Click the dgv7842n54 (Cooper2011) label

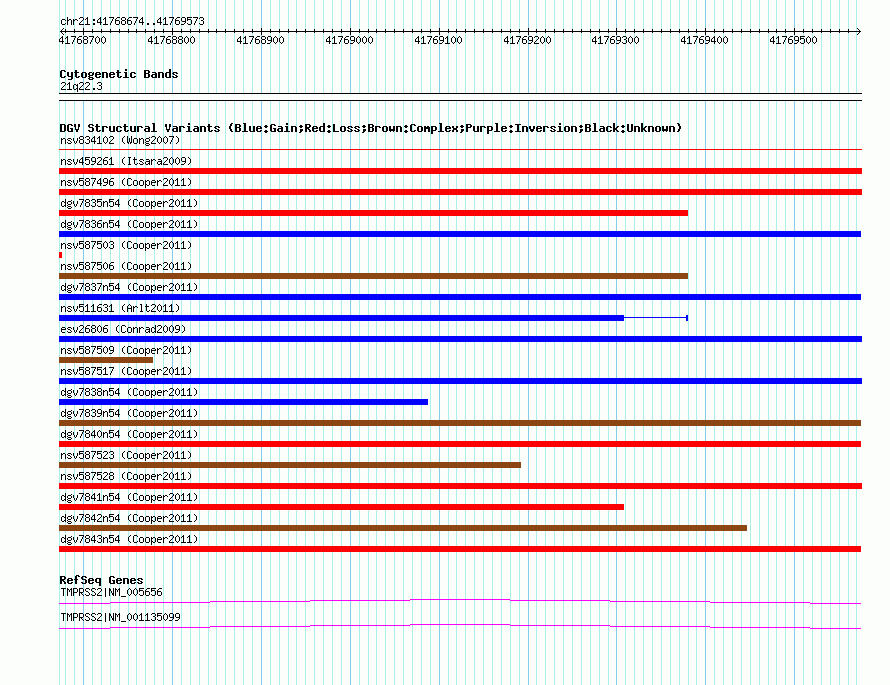point(129,518)
